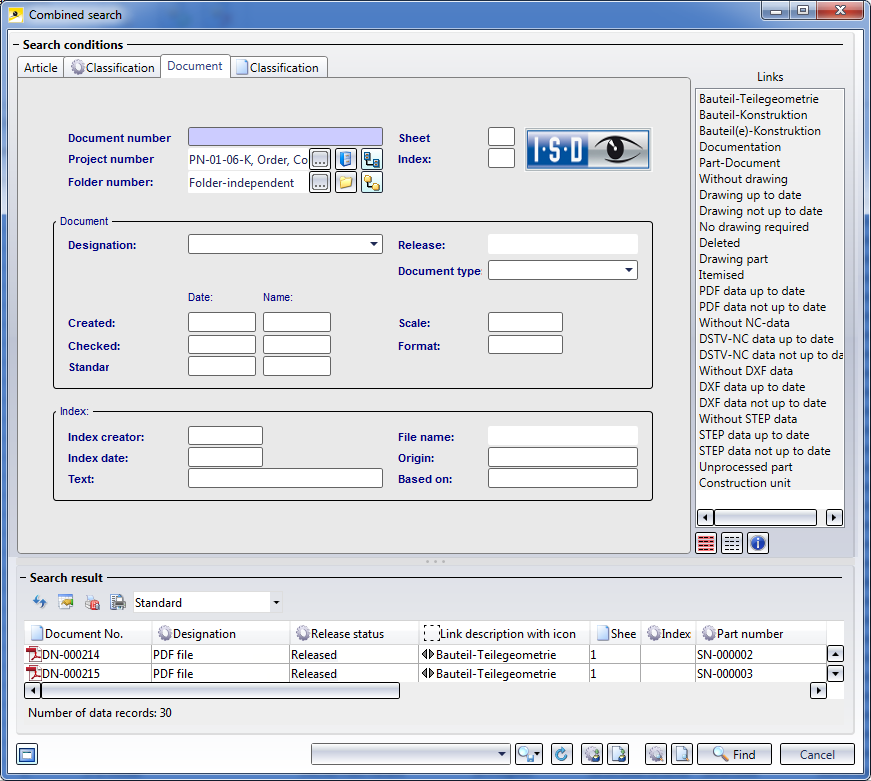The height and width of the screenshot is (781, 871).
Task: Click the Cancel button
Action: tap(817, 755)
